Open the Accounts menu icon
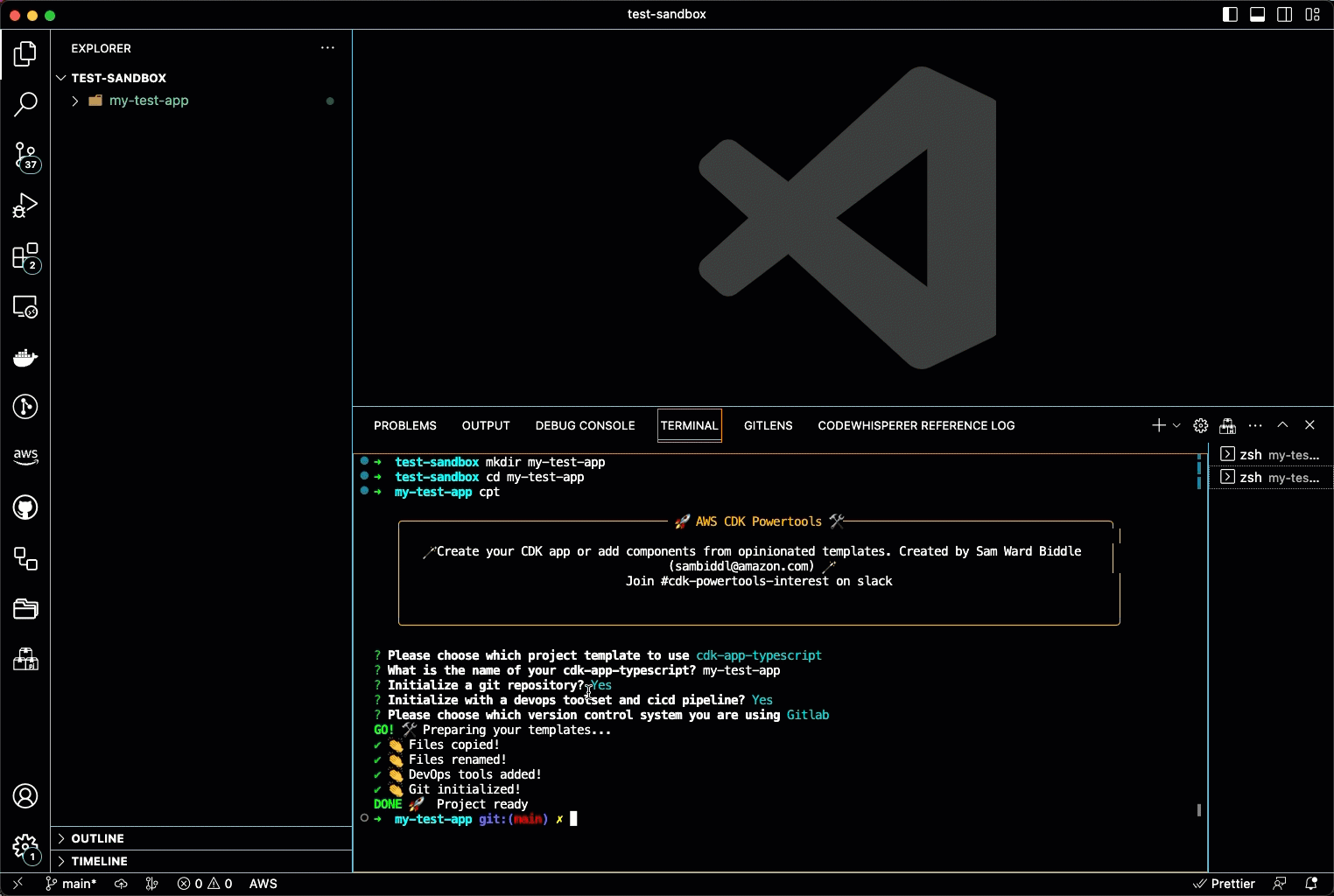 [x=25, y=796]
